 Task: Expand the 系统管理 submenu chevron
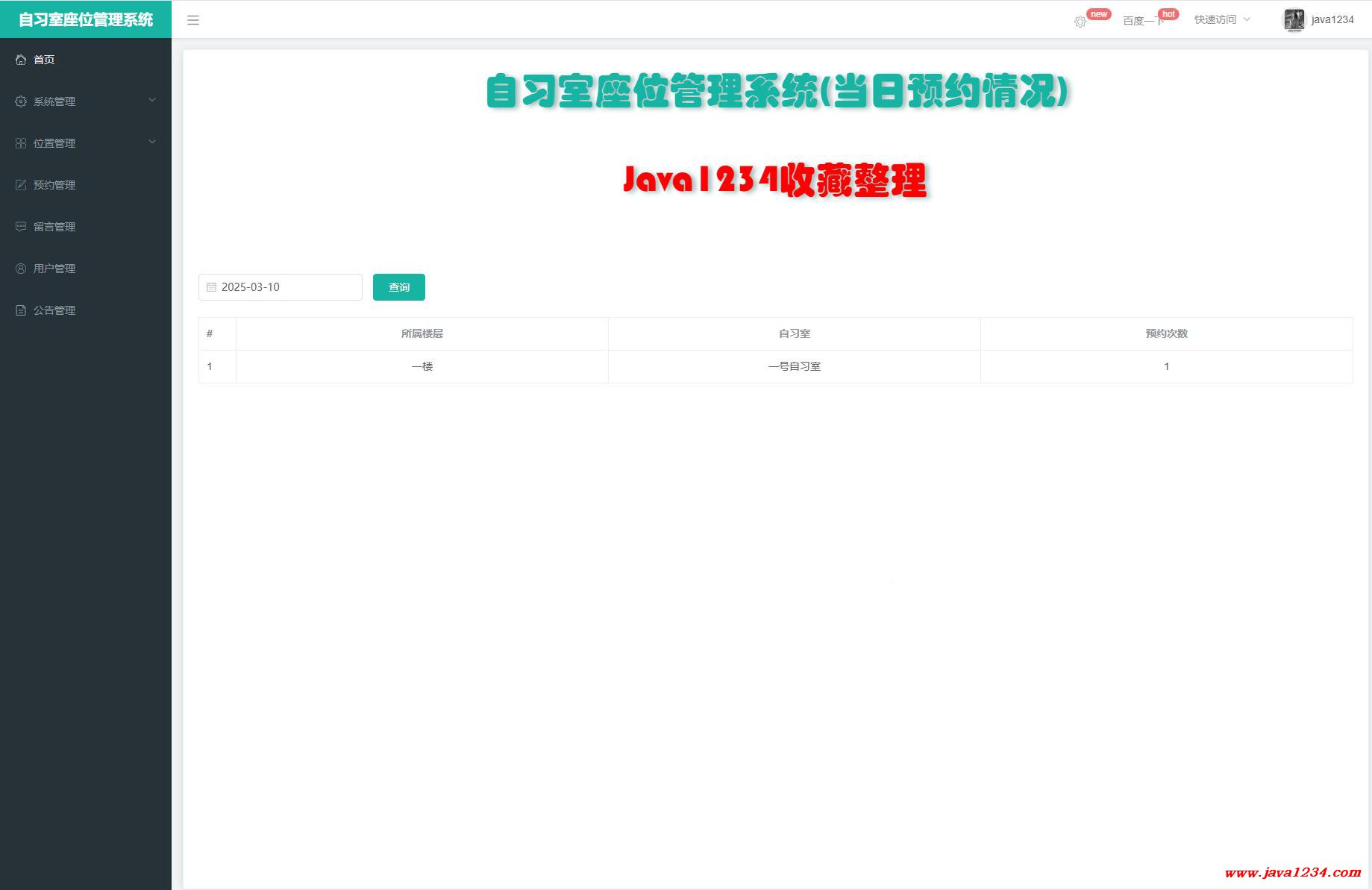(152, 100)
